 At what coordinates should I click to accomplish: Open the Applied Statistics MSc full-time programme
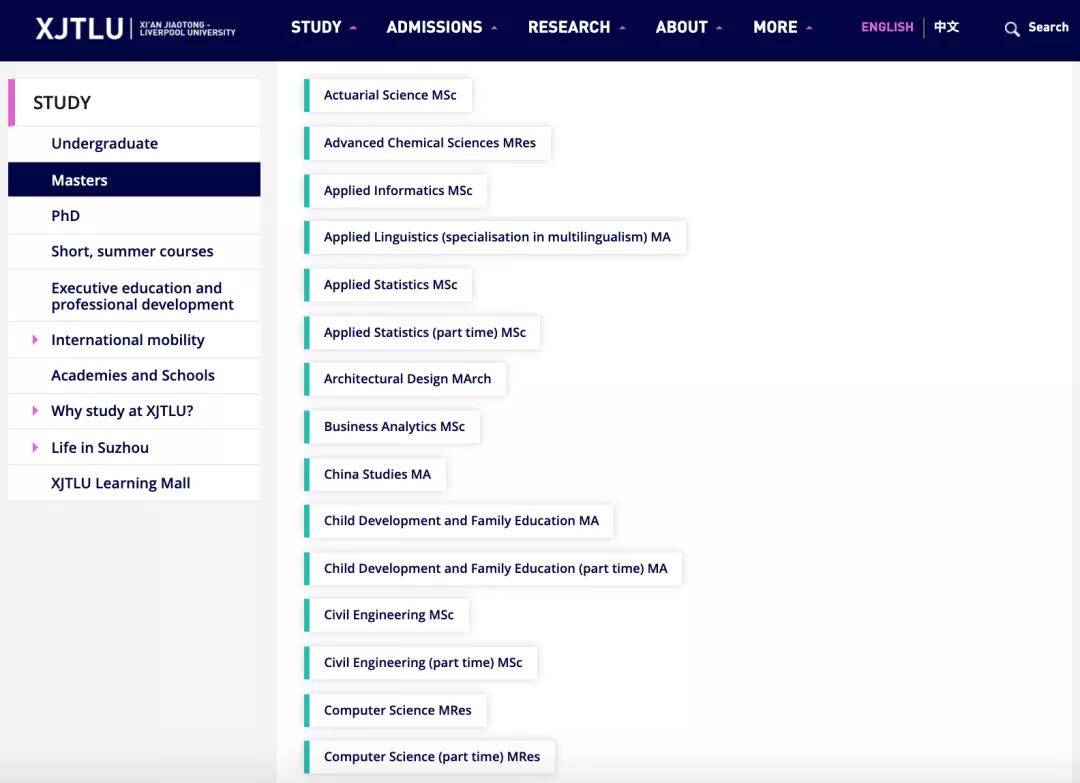coord(388,284)
